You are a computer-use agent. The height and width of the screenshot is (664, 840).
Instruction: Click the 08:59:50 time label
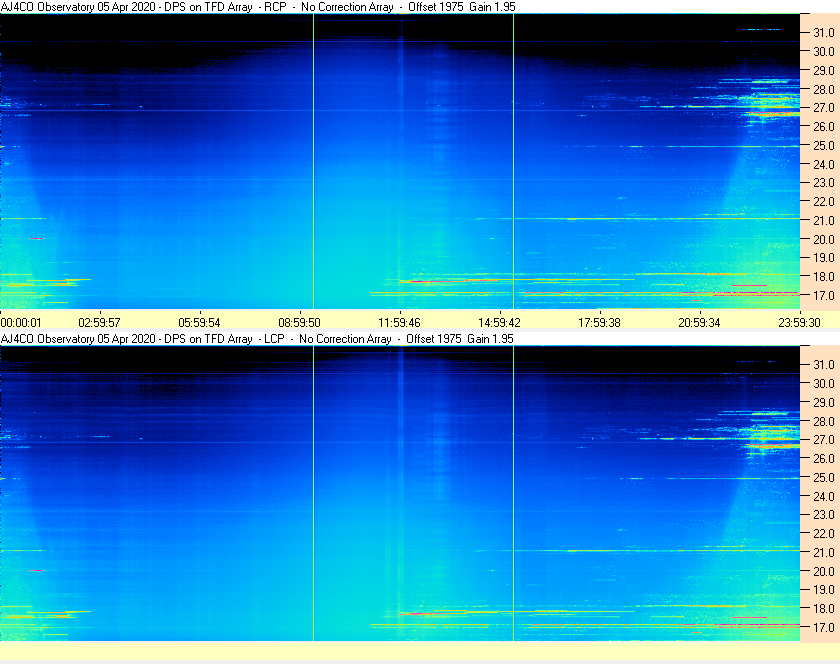tap(299, 323)
